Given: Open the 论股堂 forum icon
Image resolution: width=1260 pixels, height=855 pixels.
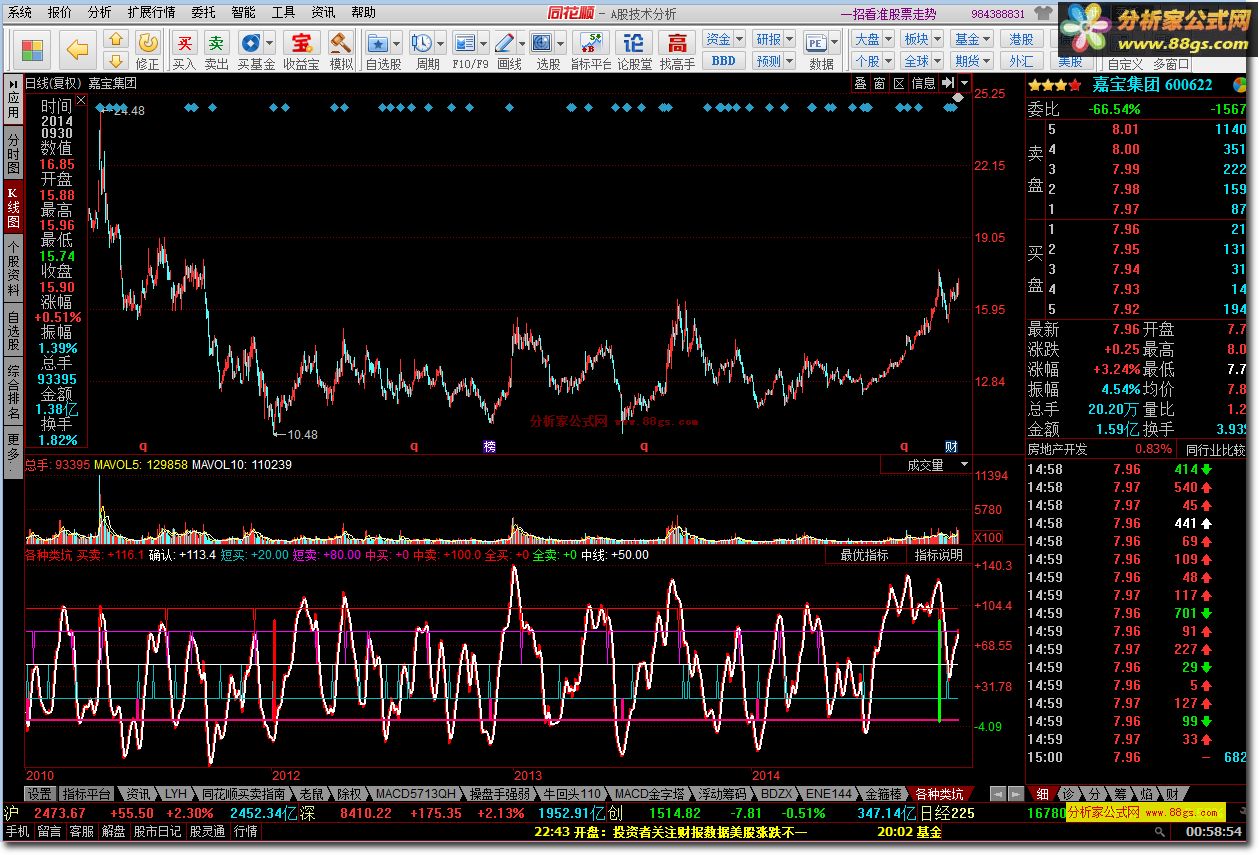Looking at the screenshot, I should click(x=634, y=50).
